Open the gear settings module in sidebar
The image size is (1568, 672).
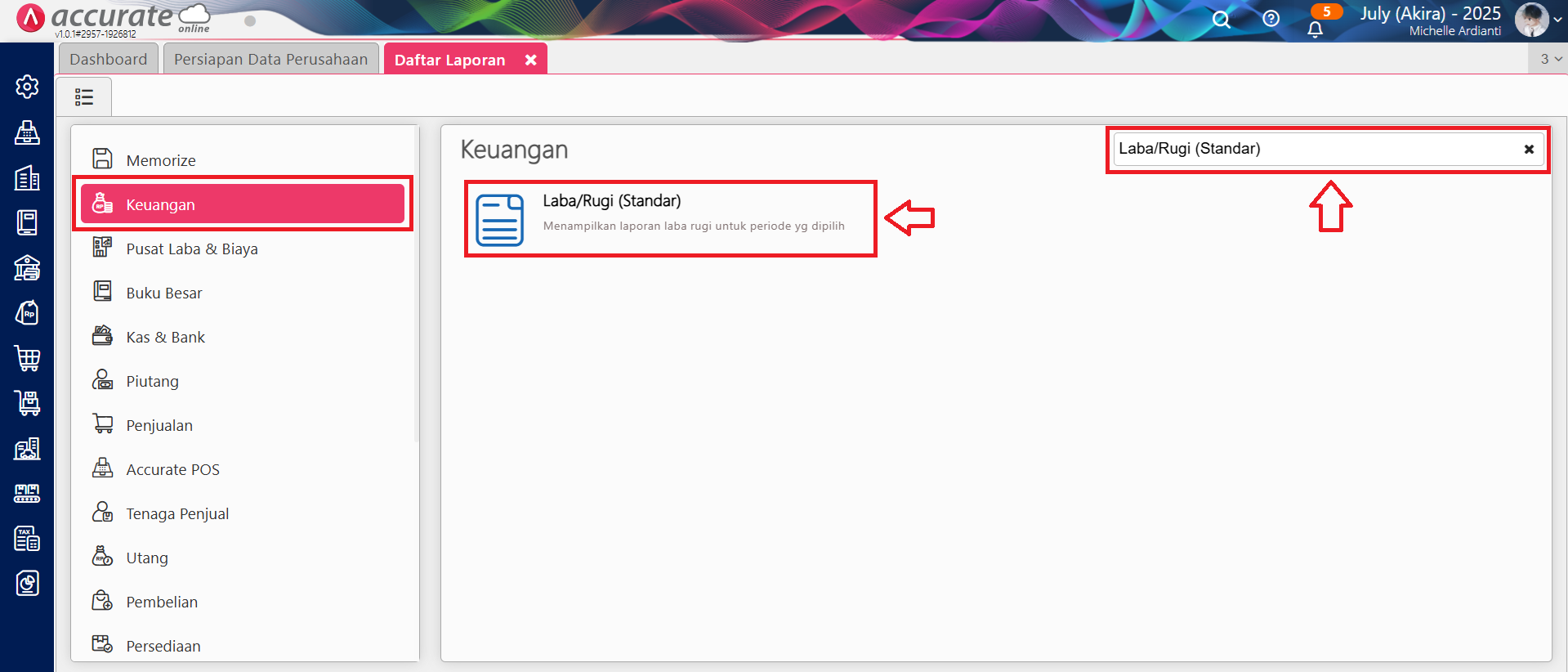point(27,87)
